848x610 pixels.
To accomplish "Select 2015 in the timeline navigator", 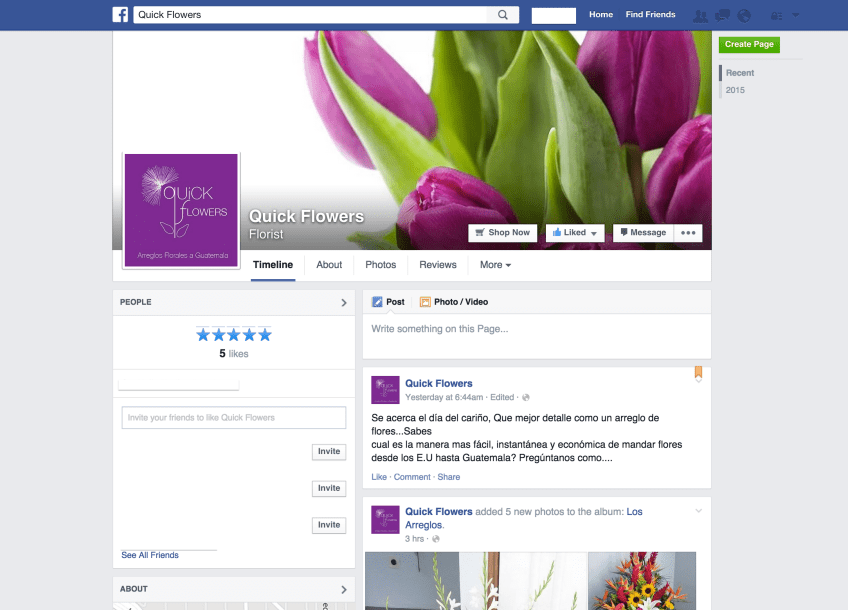I will (735, 91).
